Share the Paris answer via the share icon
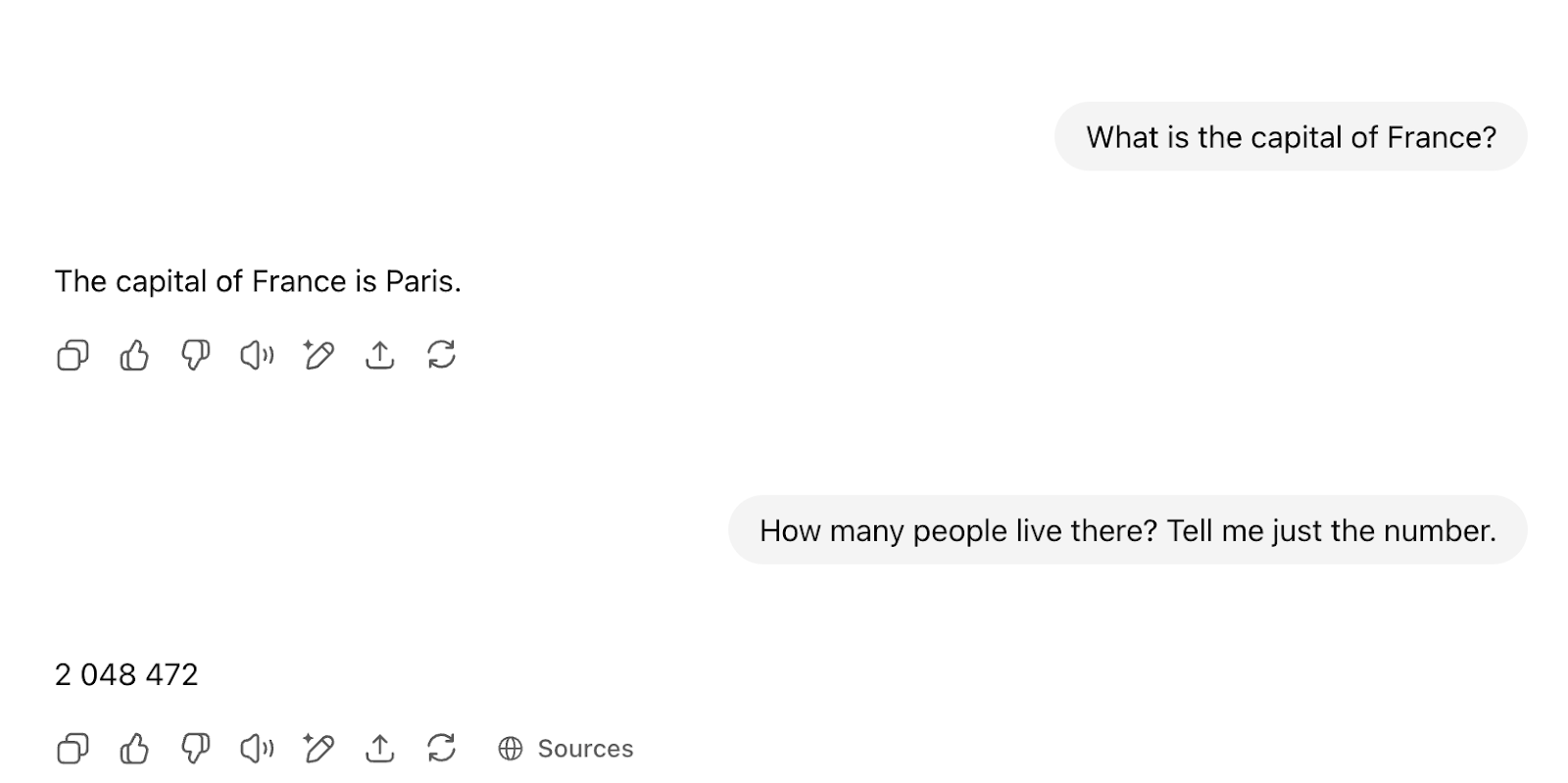The height and width of the screenshot is (783, 1568). 380,355
